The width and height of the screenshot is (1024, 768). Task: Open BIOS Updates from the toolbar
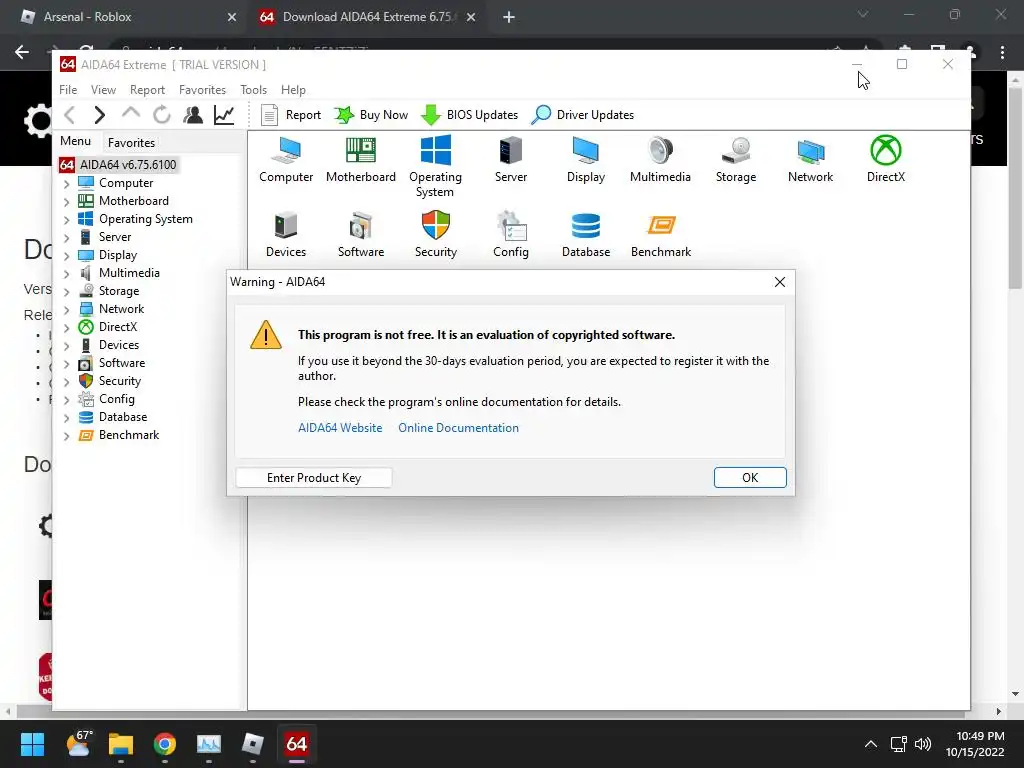pyautogui.click(x=469, y=115)
